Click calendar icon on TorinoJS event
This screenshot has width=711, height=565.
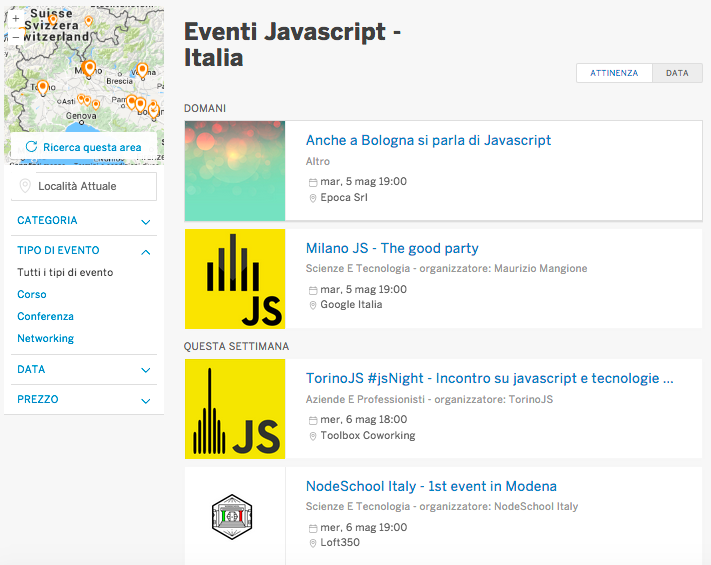(x=313, y=420)
